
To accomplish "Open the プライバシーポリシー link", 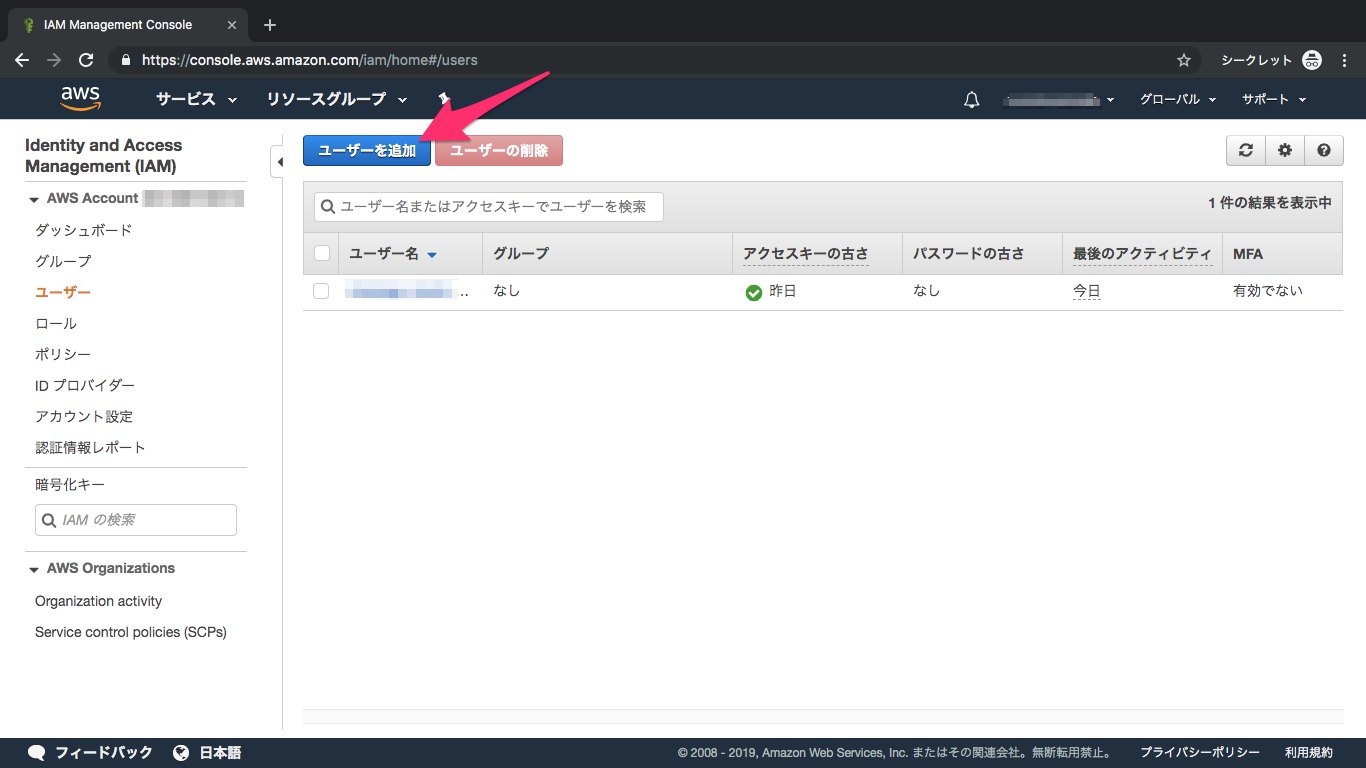I will tap(1200, 753).
